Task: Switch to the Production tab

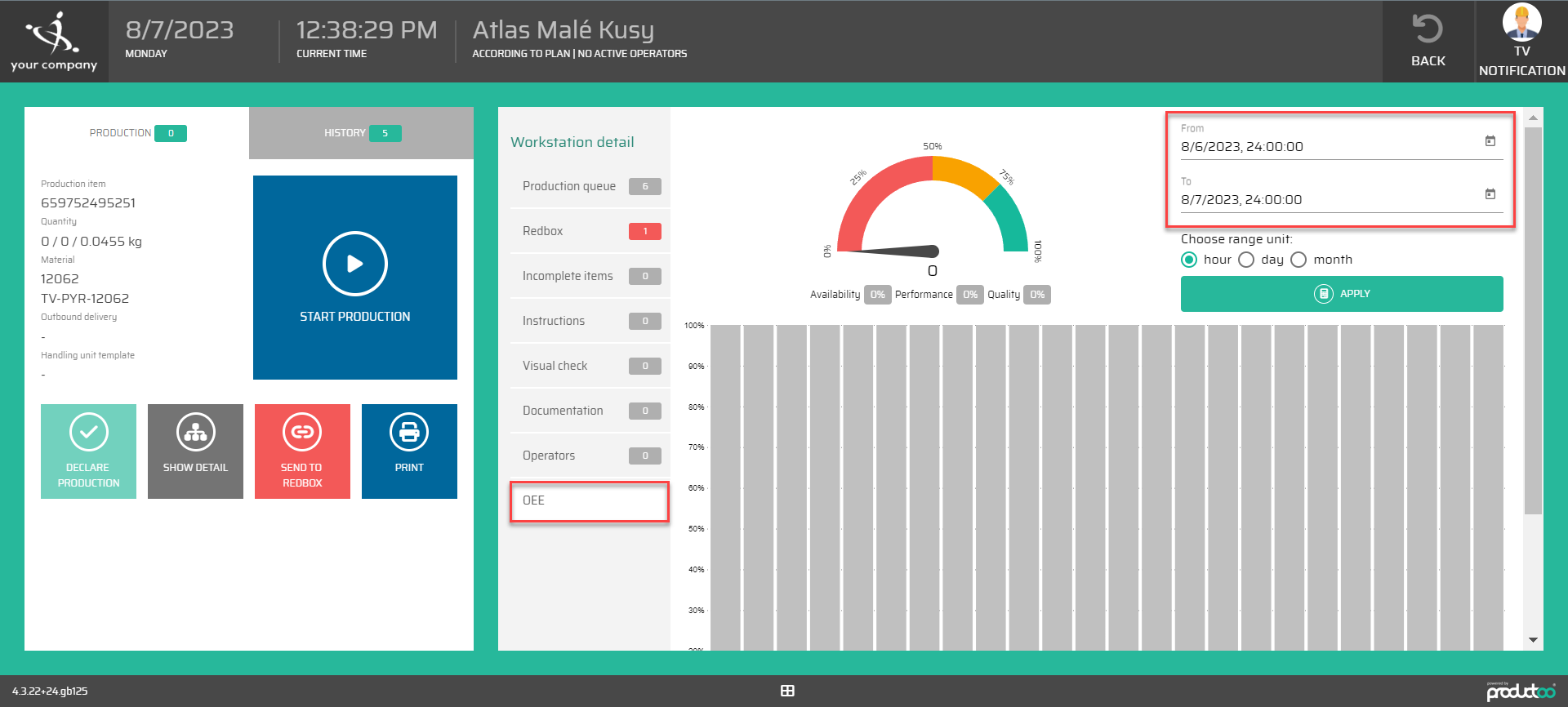Action: point(137,133)
